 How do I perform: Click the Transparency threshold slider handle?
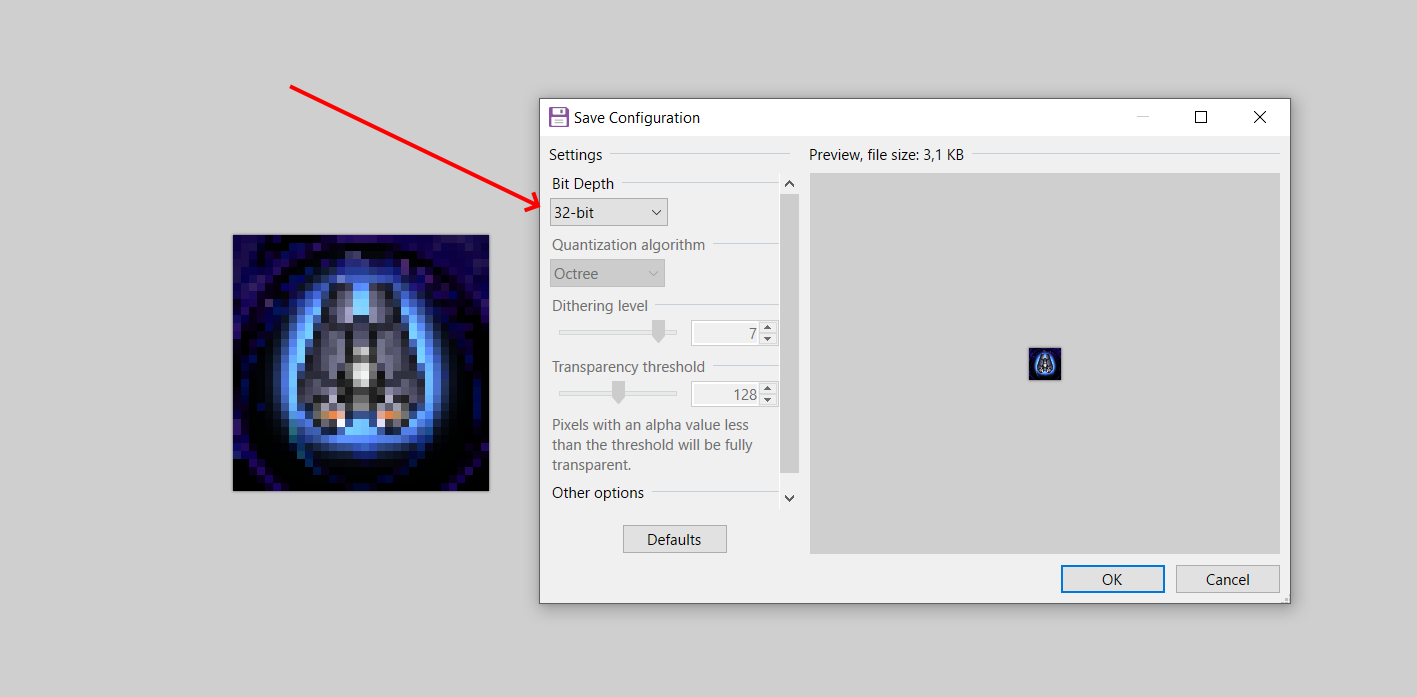618,393
